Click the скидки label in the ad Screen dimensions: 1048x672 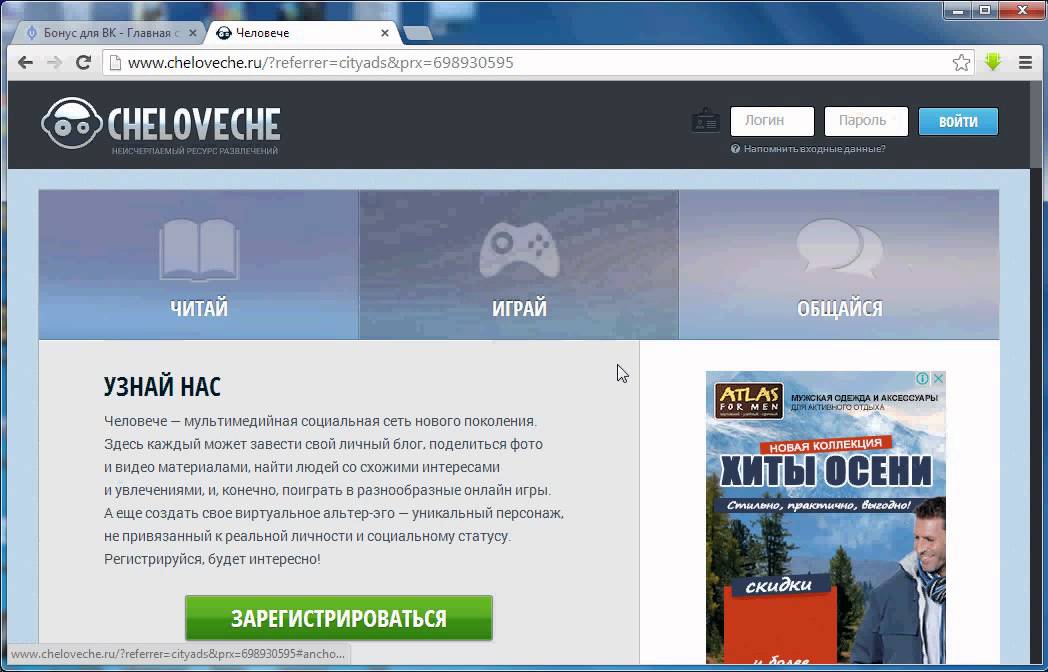[x=779, y=586]
